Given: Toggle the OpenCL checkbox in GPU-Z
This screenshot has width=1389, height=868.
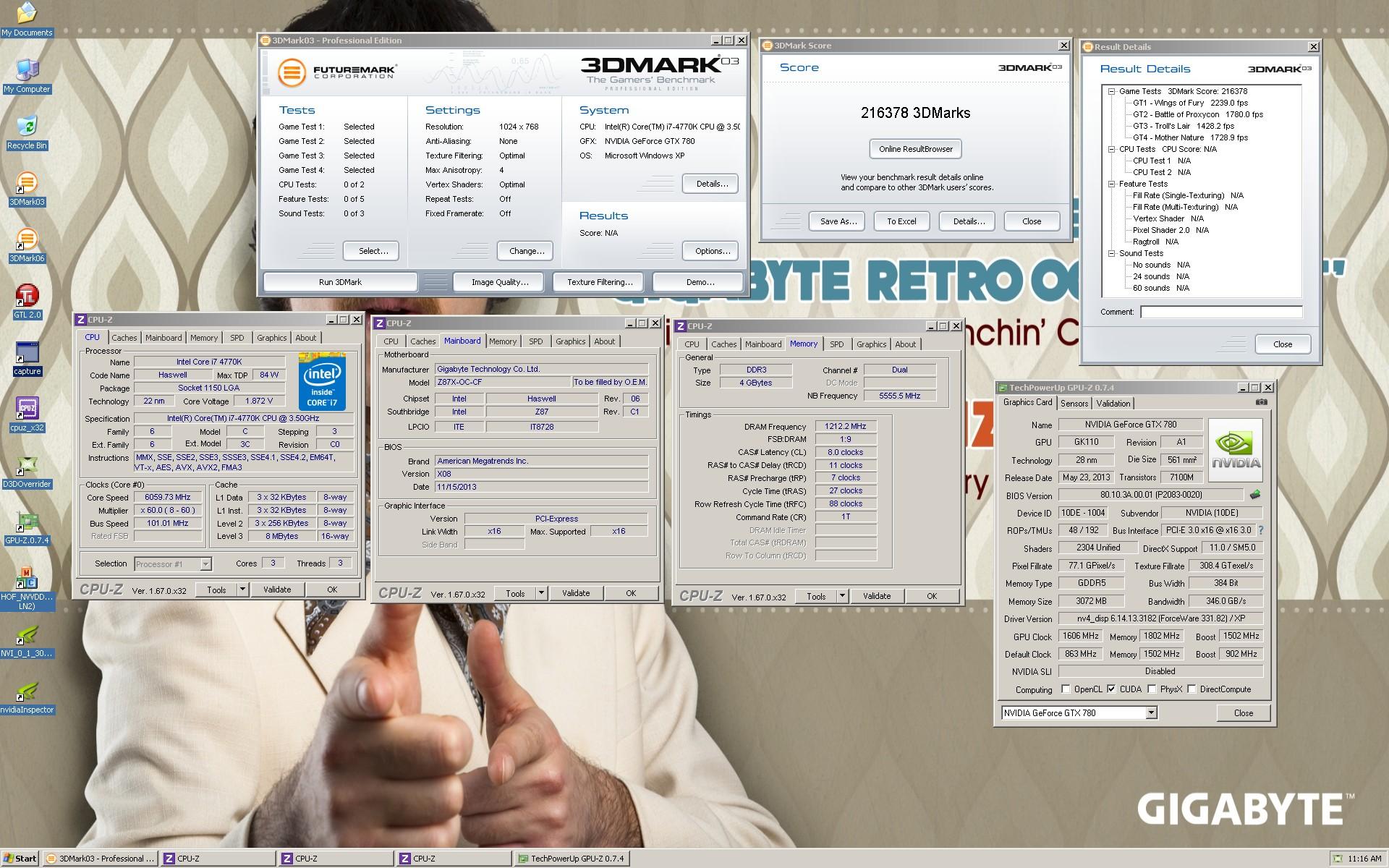Looking at the screenshot, I should tap(1065, 689).
